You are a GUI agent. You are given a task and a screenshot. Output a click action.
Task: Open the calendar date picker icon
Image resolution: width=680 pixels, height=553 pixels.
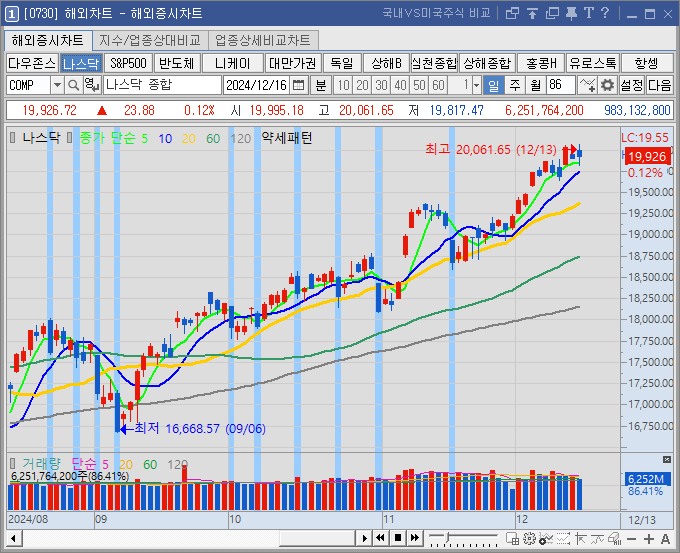[298, 85]
